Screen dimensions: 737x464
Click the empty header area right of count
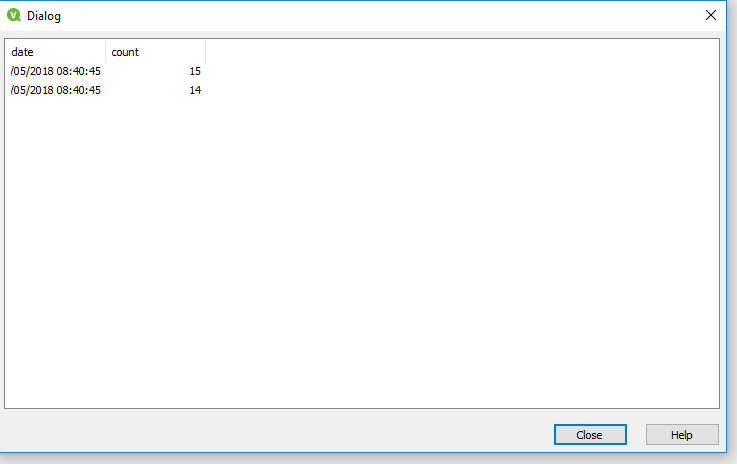pyautogui.click(x=462, y=52)
